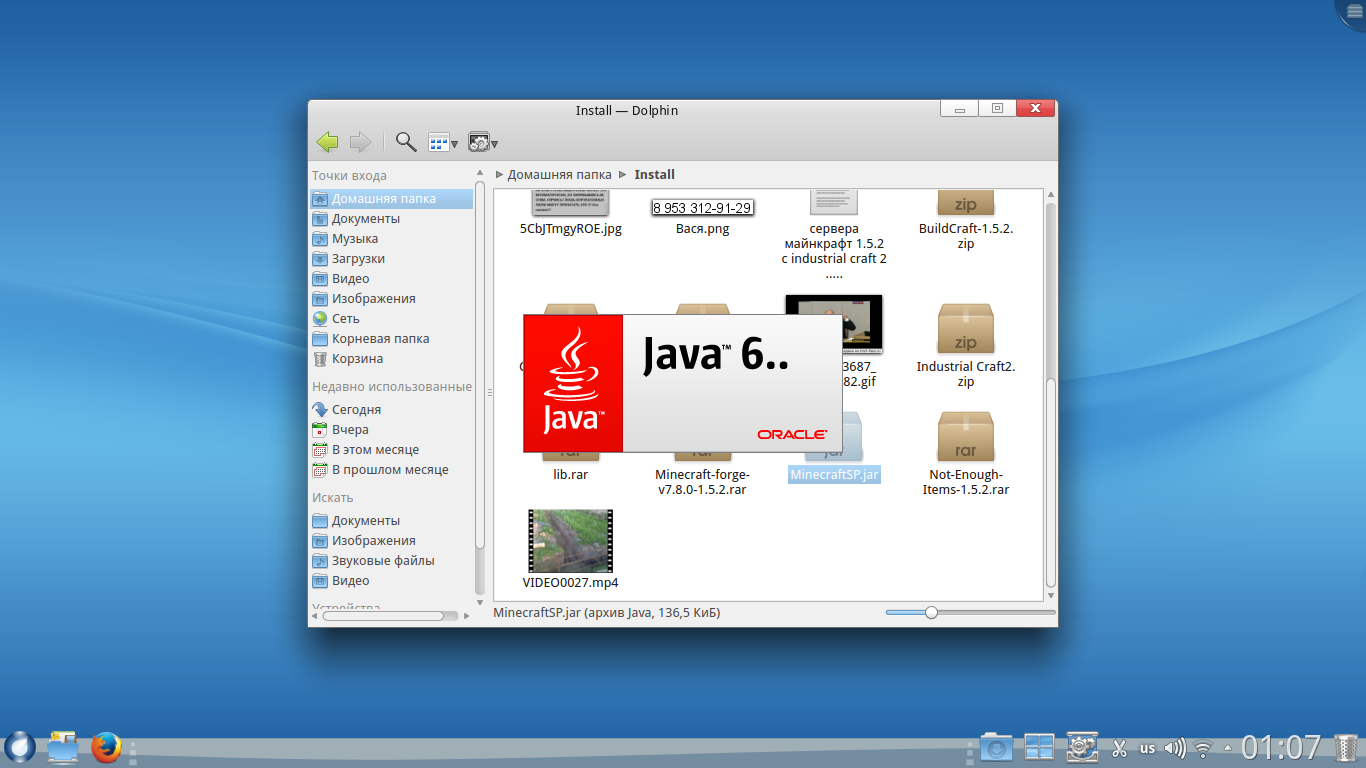1366x768 pixels.
Task: Open the view mode dropdown in toolbar
Action: (x=442, y=143)
